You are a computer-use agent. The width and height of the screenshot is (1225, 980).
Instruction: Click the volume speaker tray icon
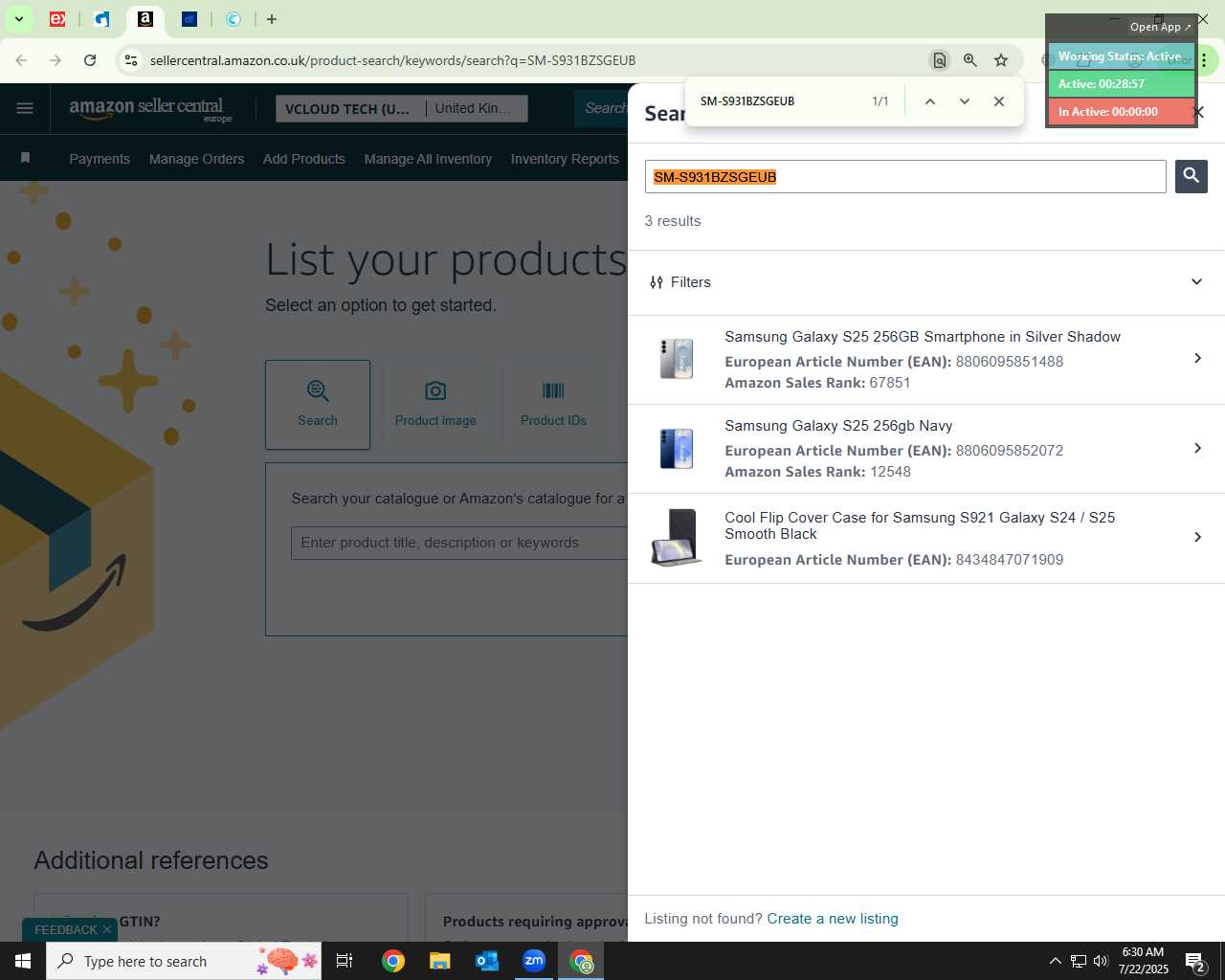(x=1101, y=961)
